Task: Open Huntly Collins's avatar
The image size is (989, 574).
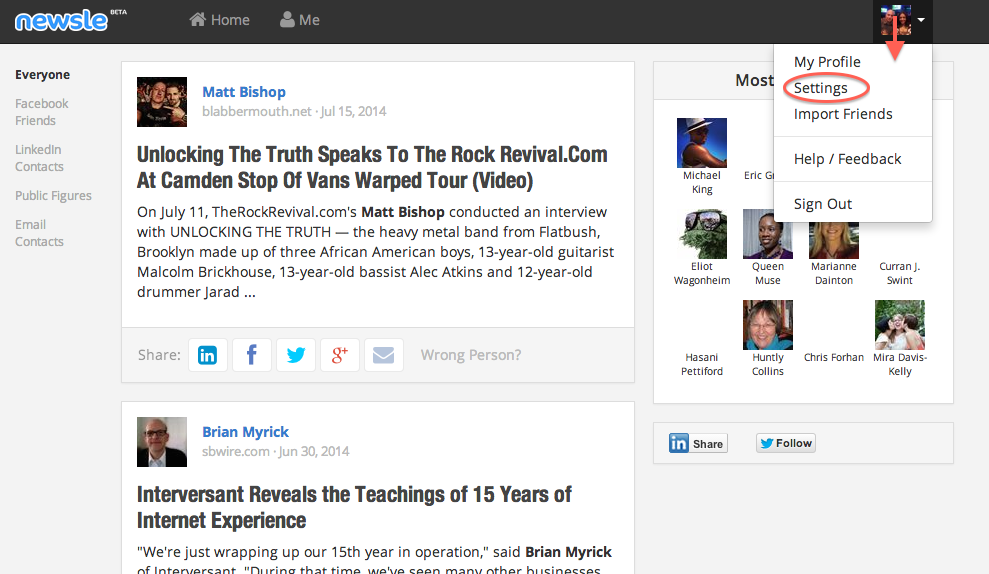Action: click(768, 325)
